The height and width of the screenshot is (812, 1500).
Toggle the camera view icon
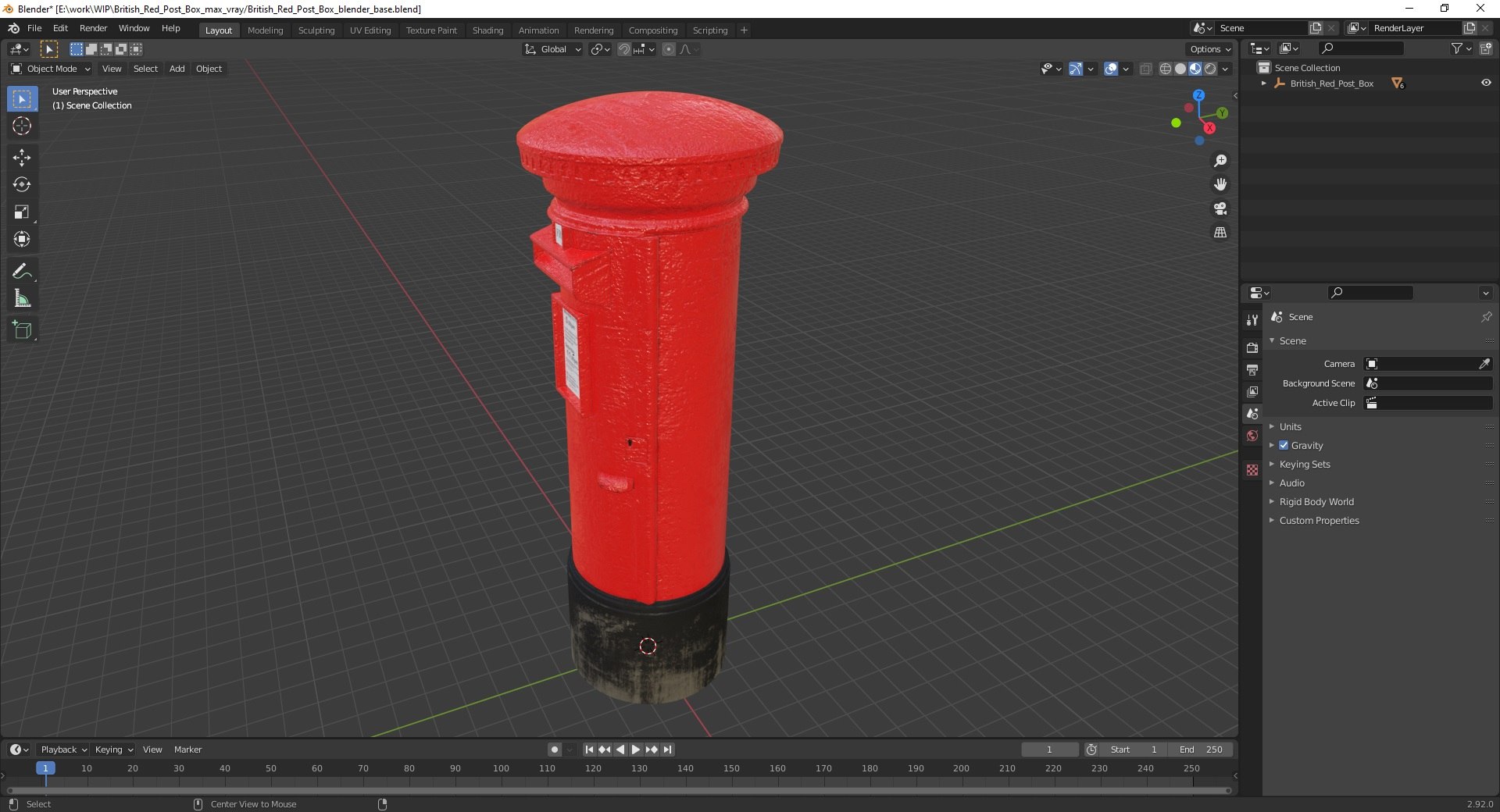[x=1220, y=208]
